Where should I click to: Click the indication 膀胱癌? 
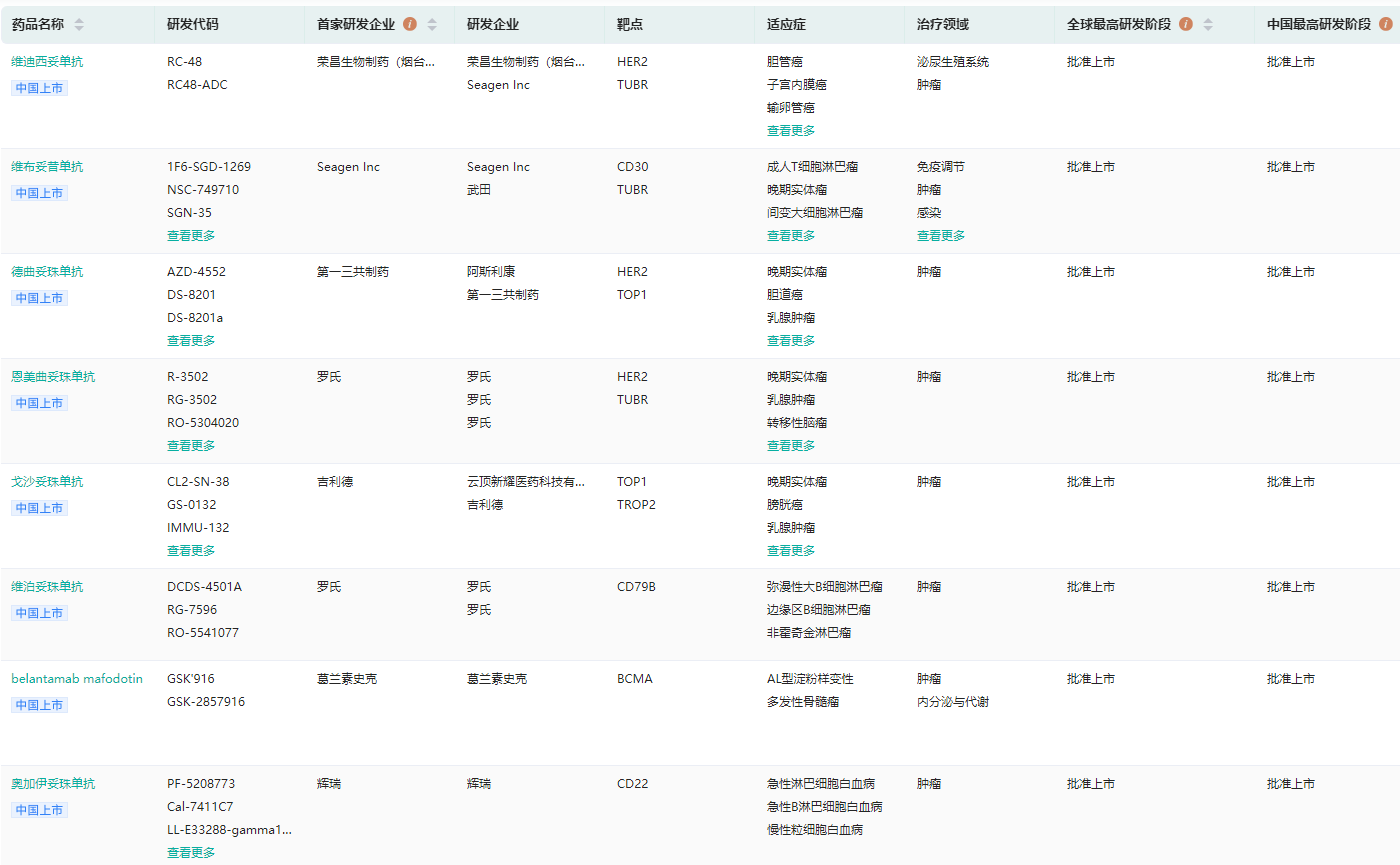785,505
